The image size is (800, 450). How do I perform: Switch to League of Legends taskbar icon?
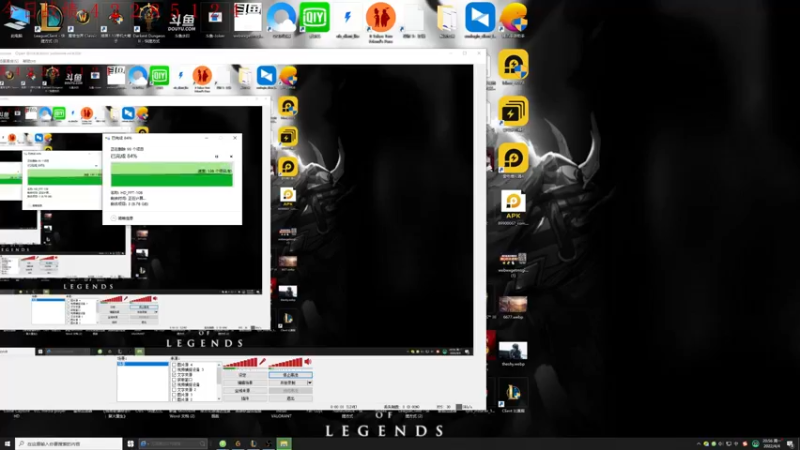click(253, 443)
